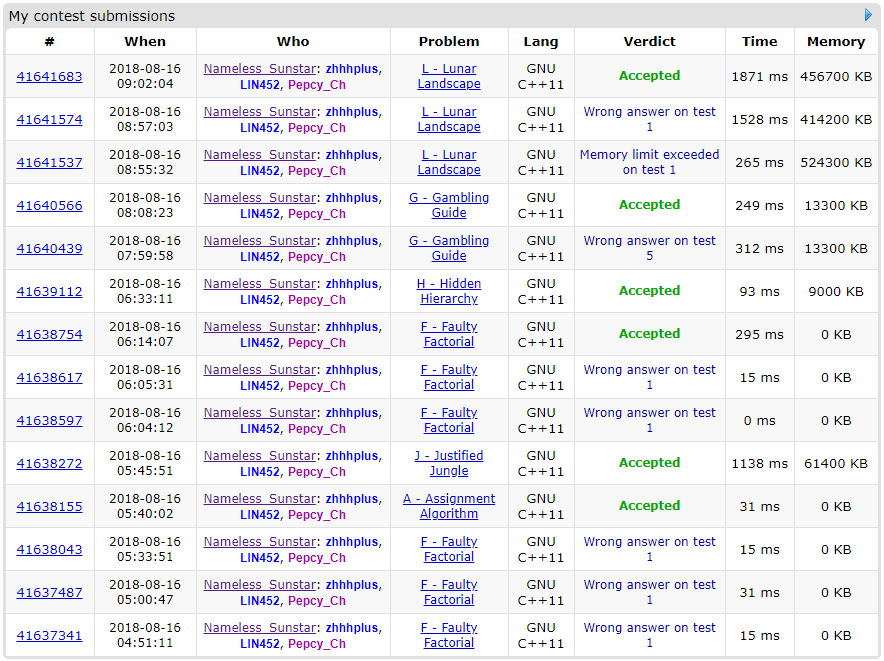Click the Problem column header
This screenshot has height=661, width=884.
tap(449, 42)
